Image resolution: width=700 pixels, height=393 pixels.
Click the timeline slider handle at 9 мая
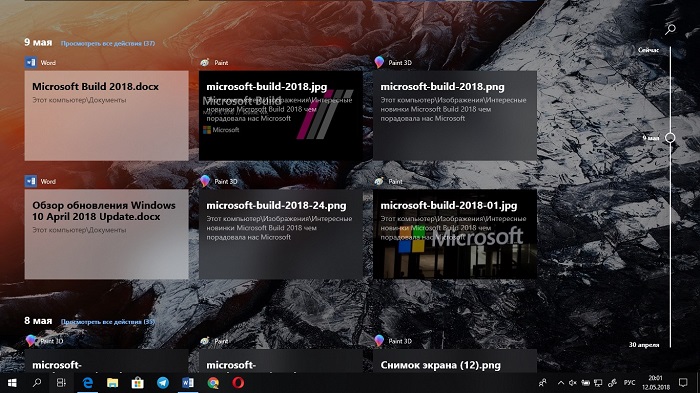670,138
